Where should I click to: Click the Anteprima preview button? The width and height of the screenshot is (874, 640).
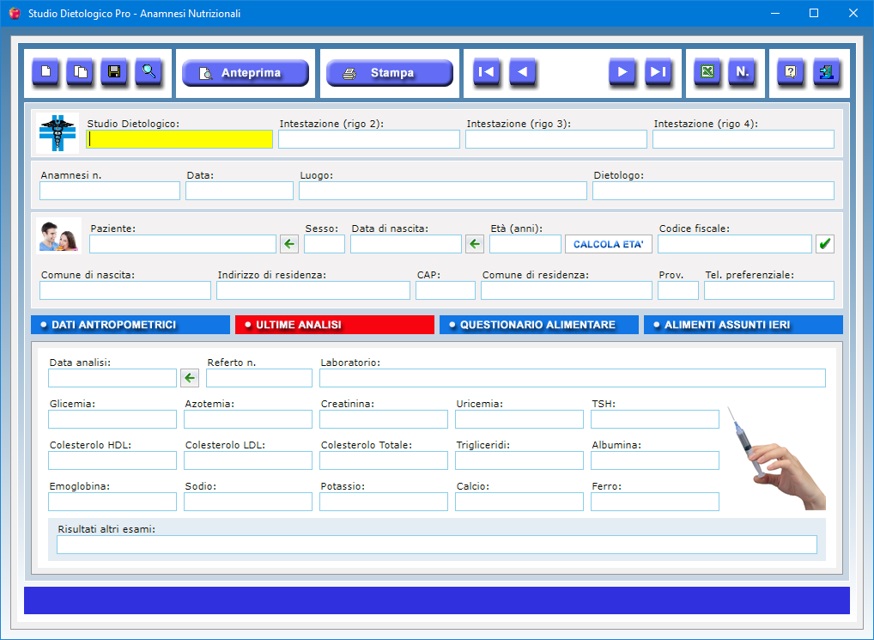coord(245,73)
